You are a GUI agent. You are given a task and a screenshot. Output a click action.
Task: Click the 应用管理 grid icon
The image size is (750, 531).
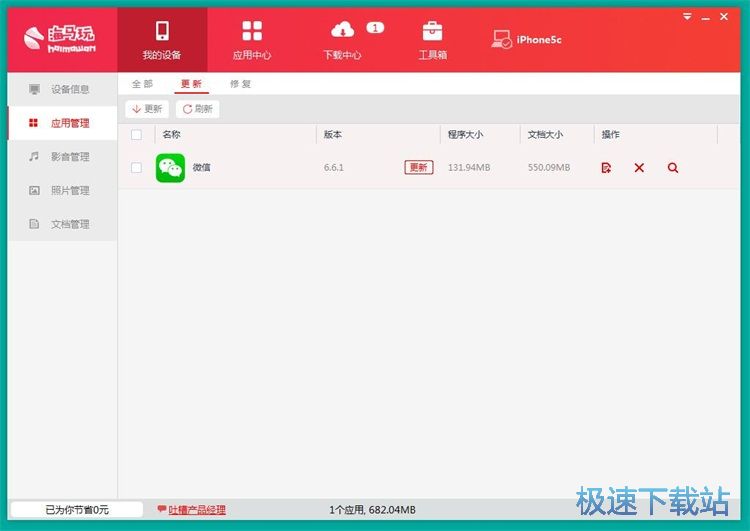coord(33,123)
